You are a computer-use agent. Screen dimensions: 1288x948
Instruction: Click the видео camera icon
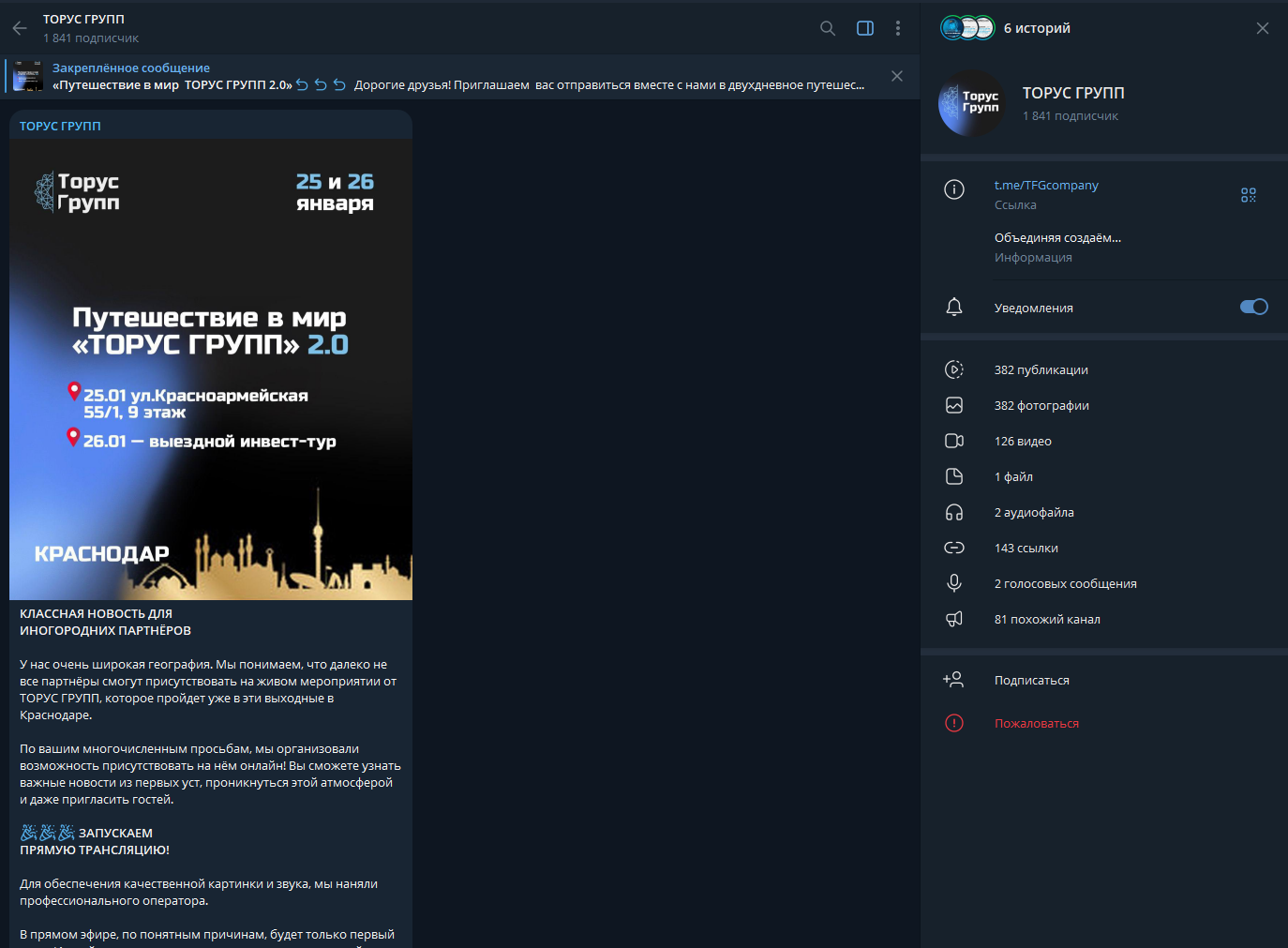(954, 441)
